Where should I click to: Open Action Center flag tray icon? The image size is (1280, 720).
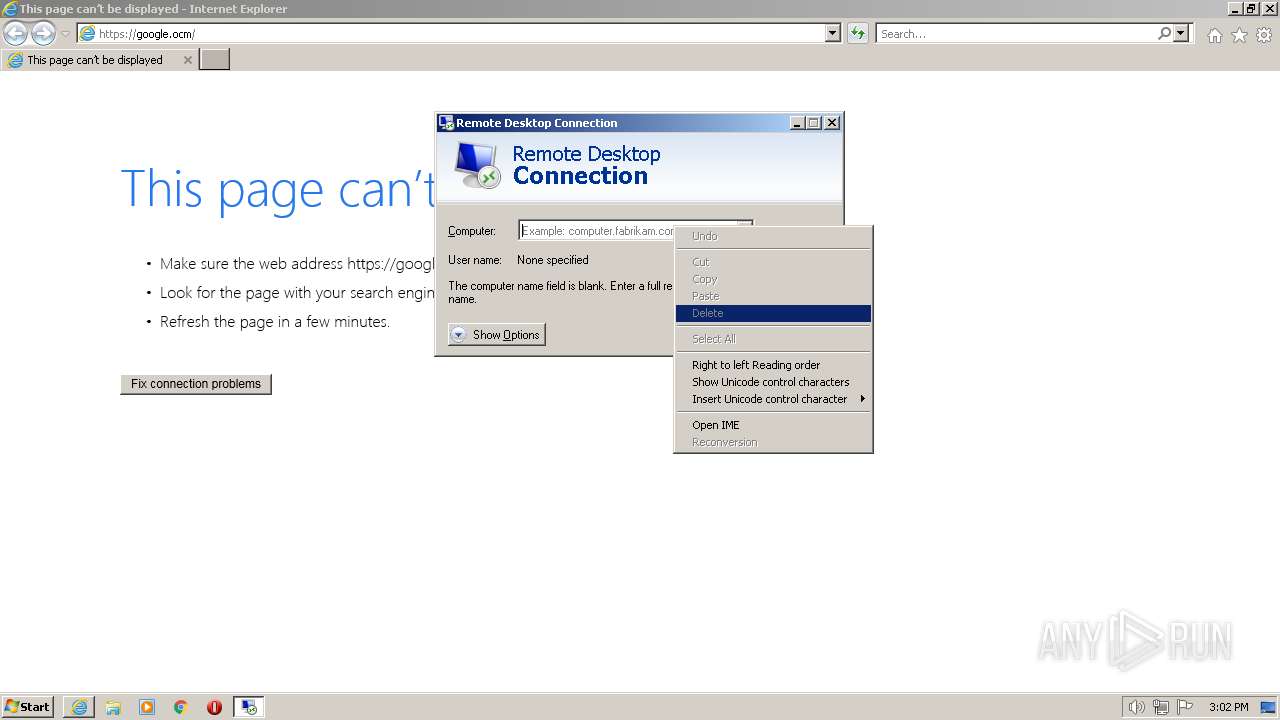(x=1185, y=707)
